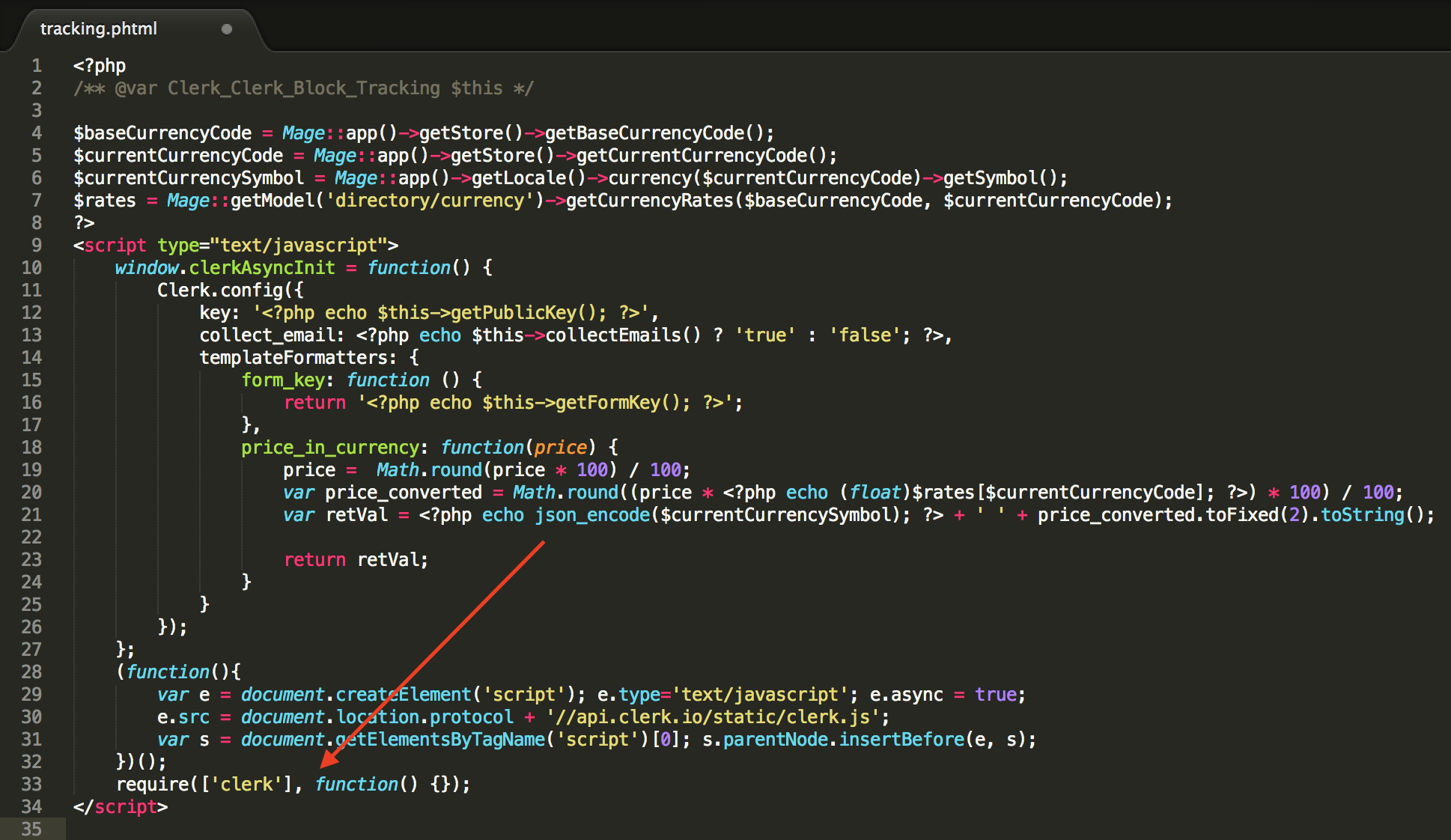Click the getCurrencyRates method call
The height and width of the screenshot is (840, 1451).
649,201
